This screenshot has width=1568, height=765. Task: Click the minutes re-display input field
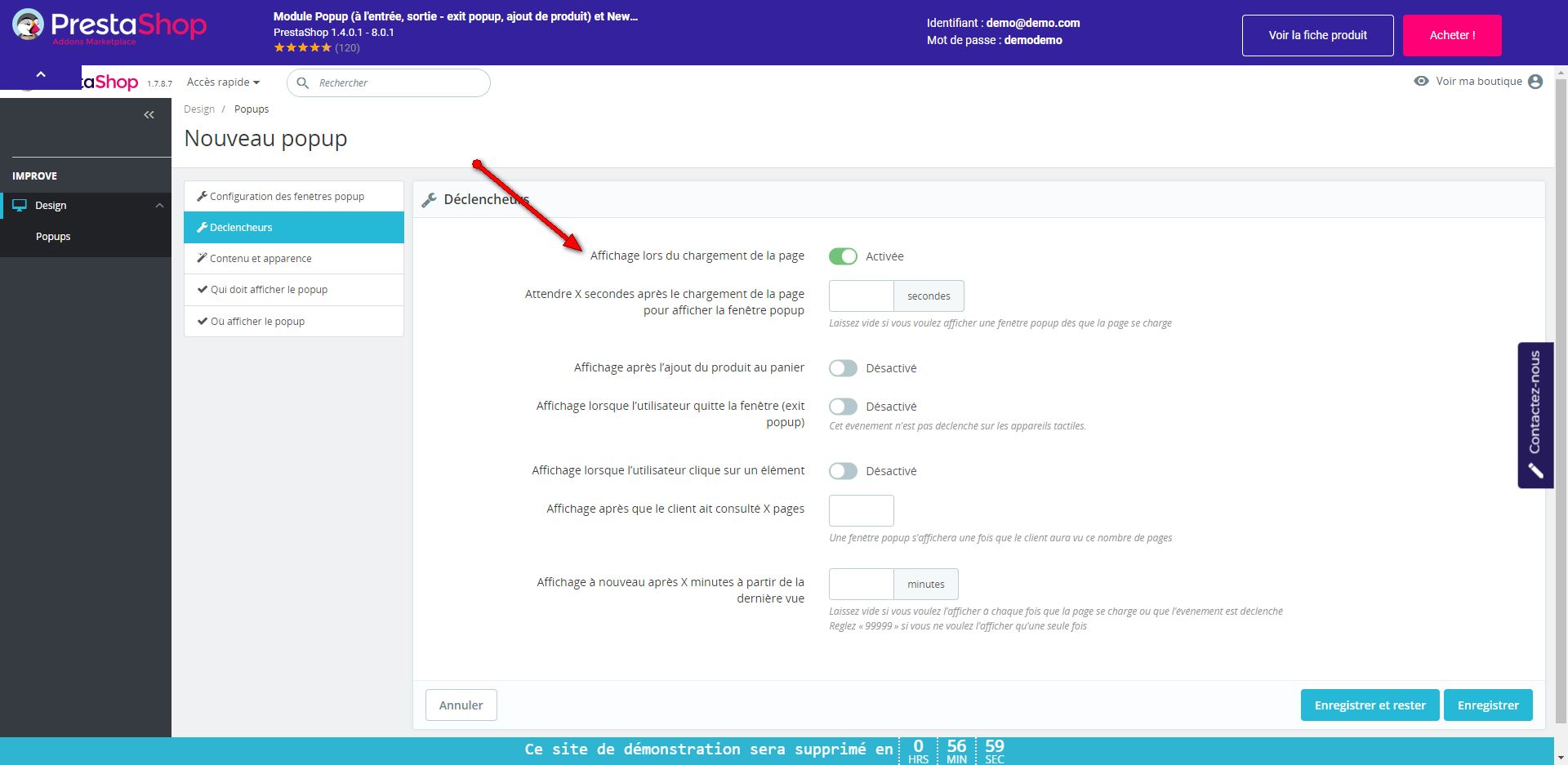862,585
